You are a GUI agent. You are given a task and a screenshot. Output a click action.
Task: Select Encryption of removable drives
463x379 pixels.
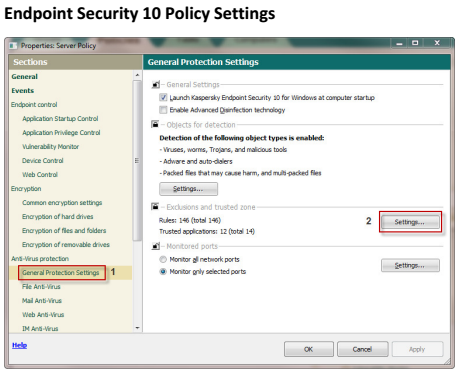(x=66, y=245)
